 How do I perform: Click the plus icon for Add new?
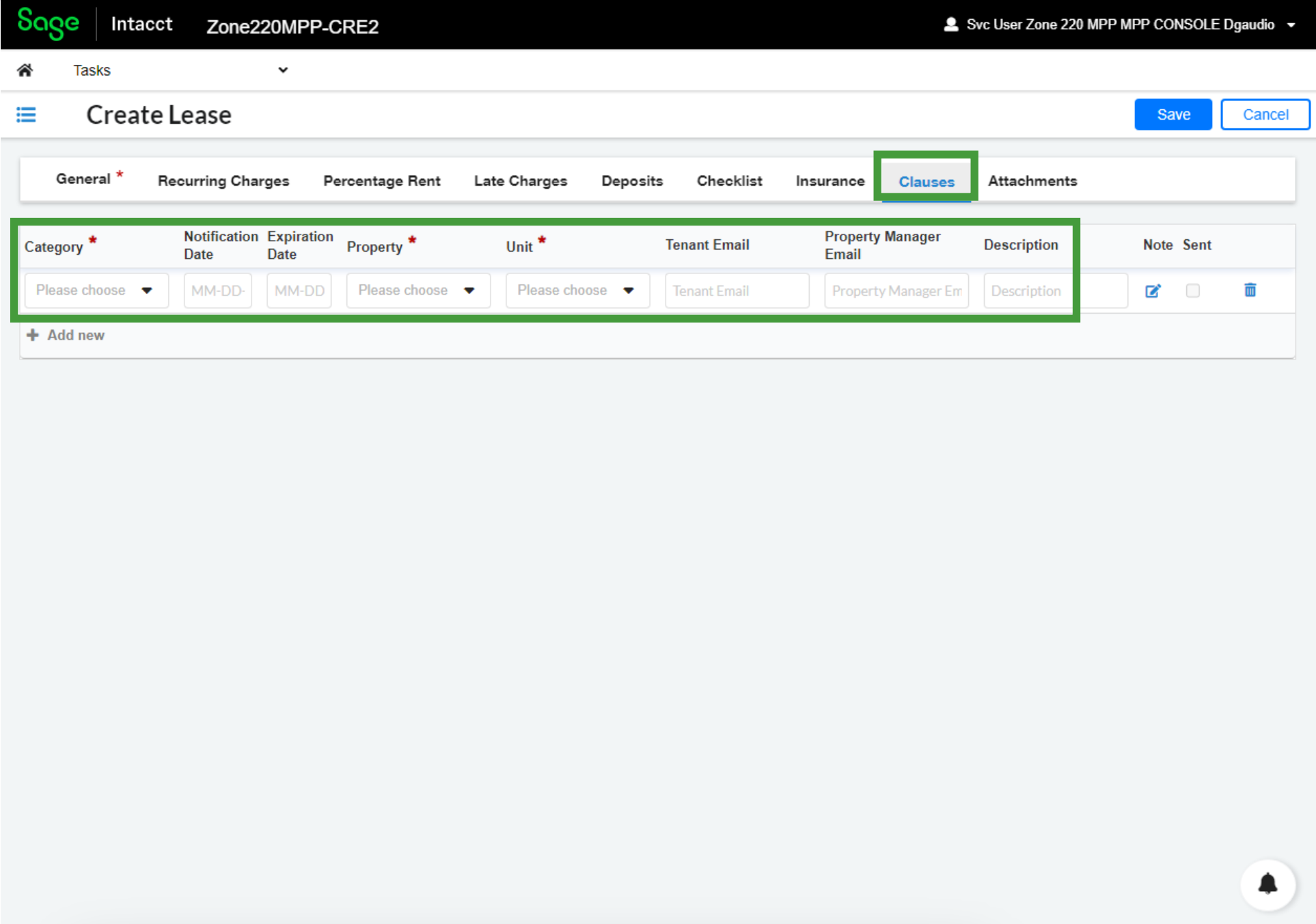32,335
